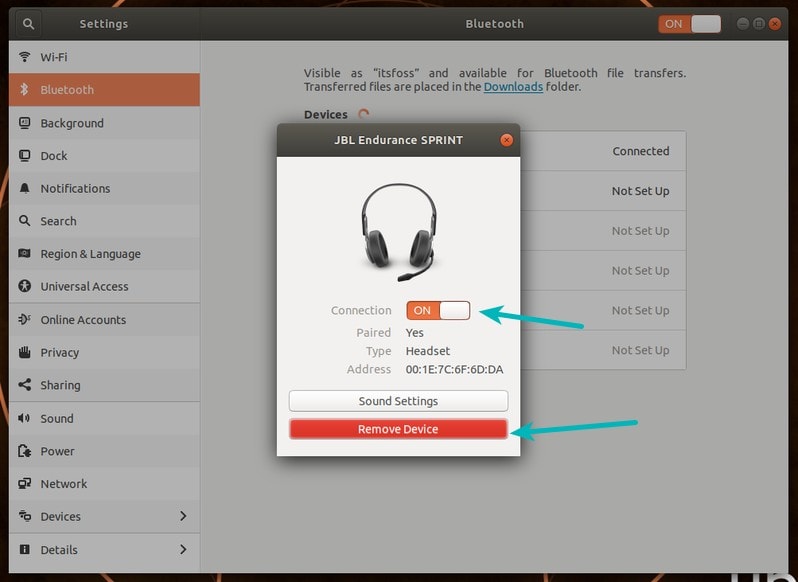Expand the Details submenu chevron
Image resolution: width=798 pixels, height=582 pixels.
coord(183,549)
